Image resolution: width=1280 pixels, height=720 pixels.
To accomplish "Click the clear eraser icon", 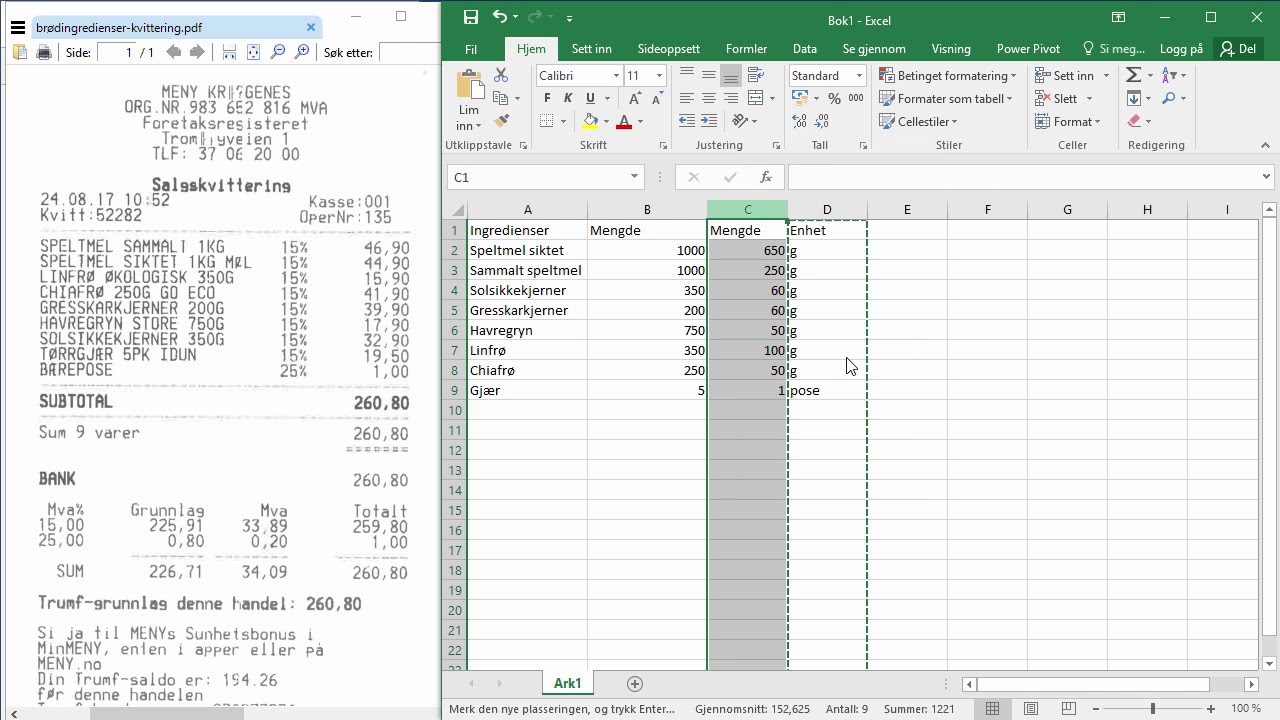I will pyautogui.click(x=1134, y=121).
